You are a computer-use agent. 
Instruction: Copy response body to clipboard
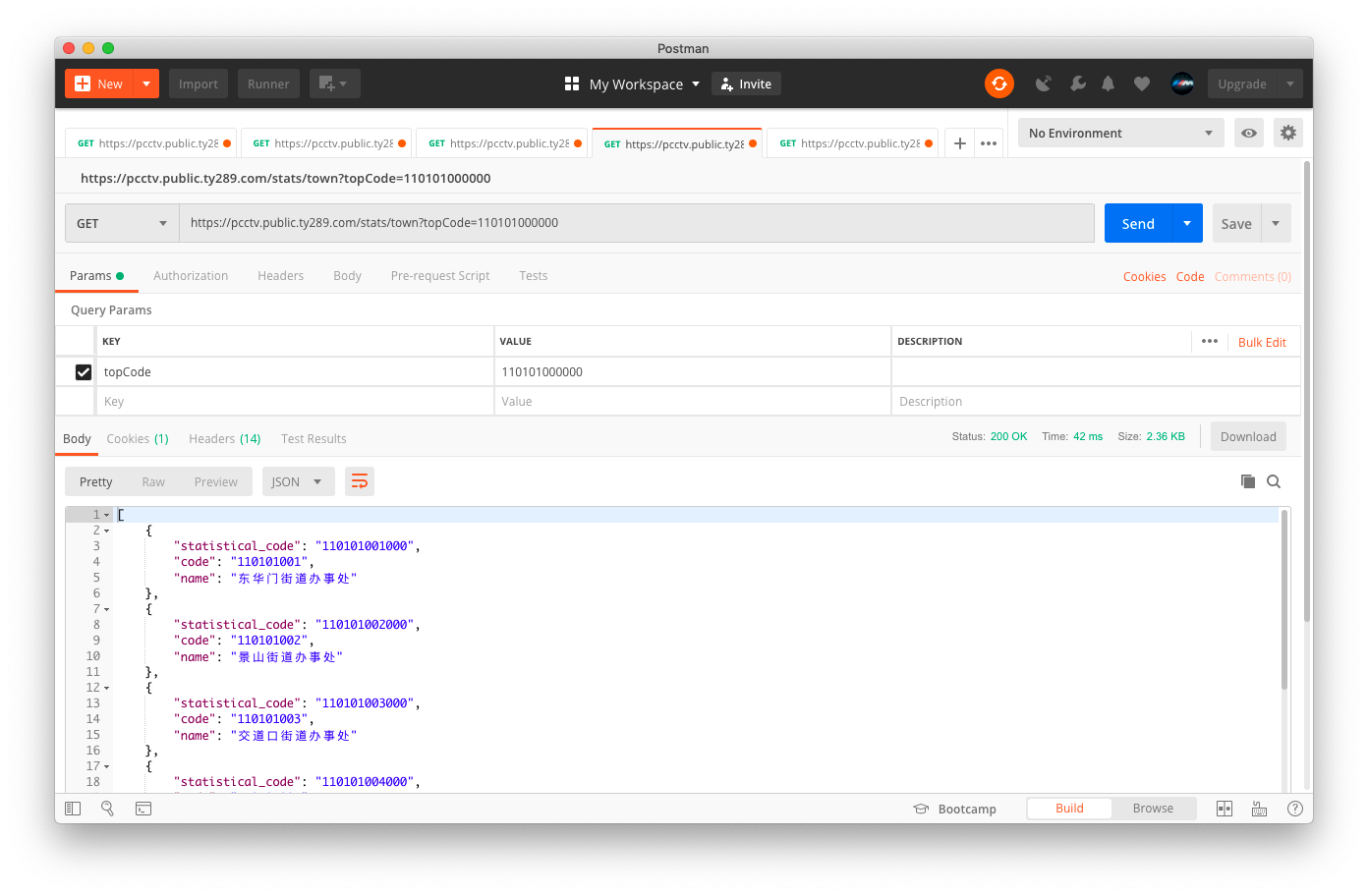[x=1248, y=481]
